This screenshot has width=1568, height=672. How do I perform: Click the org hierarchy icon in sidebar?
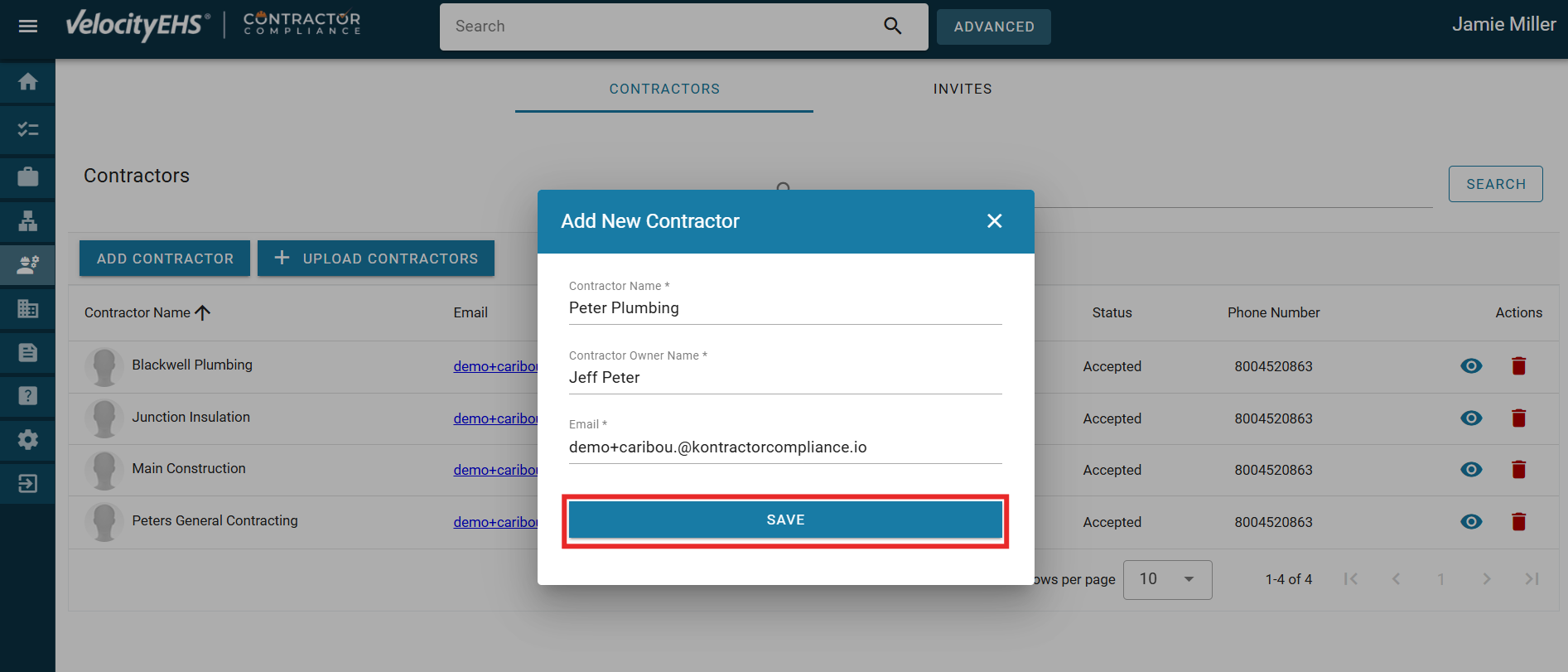(27, 221)
